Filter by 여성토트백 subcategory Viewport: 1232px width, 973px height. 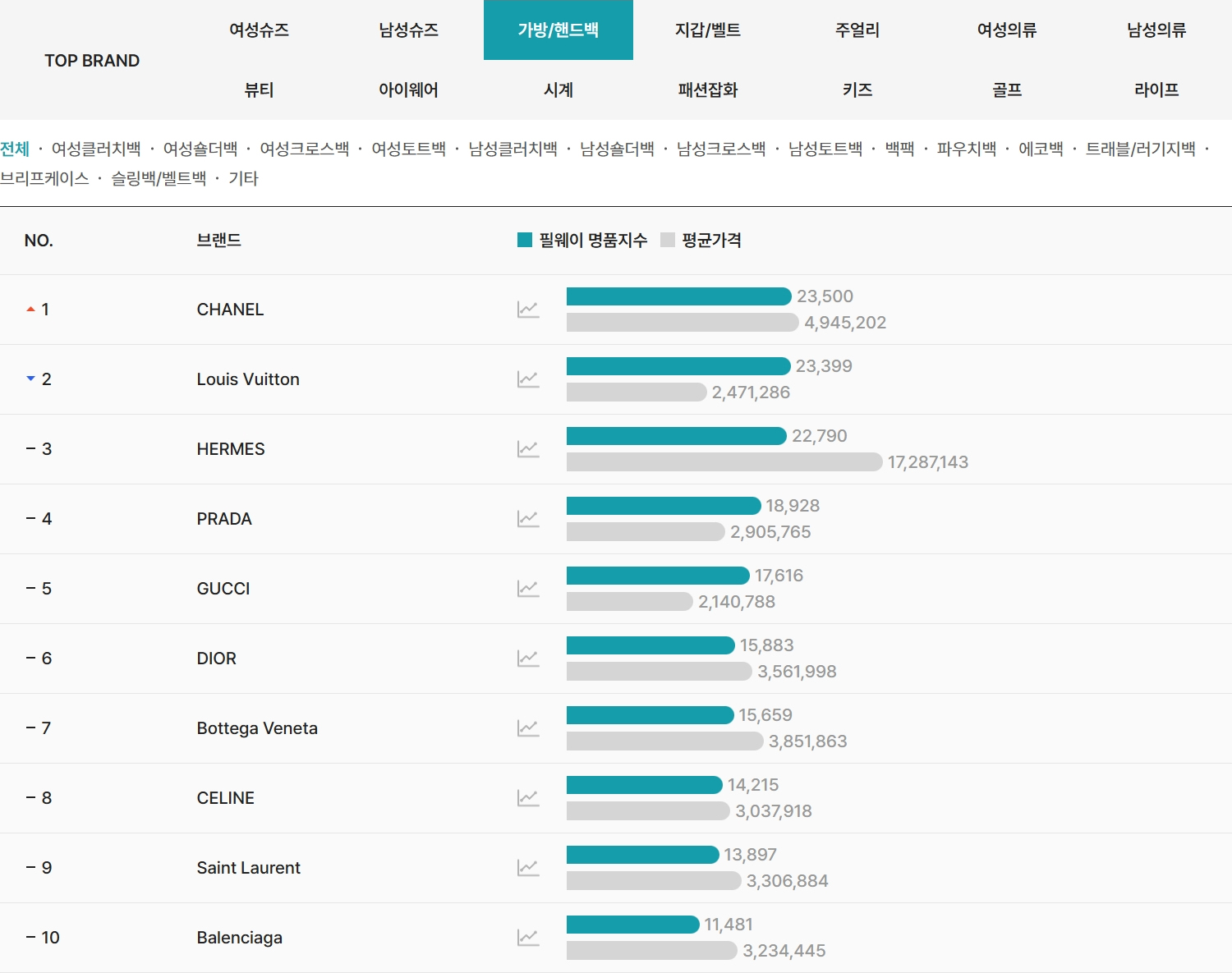coord(409,149)
